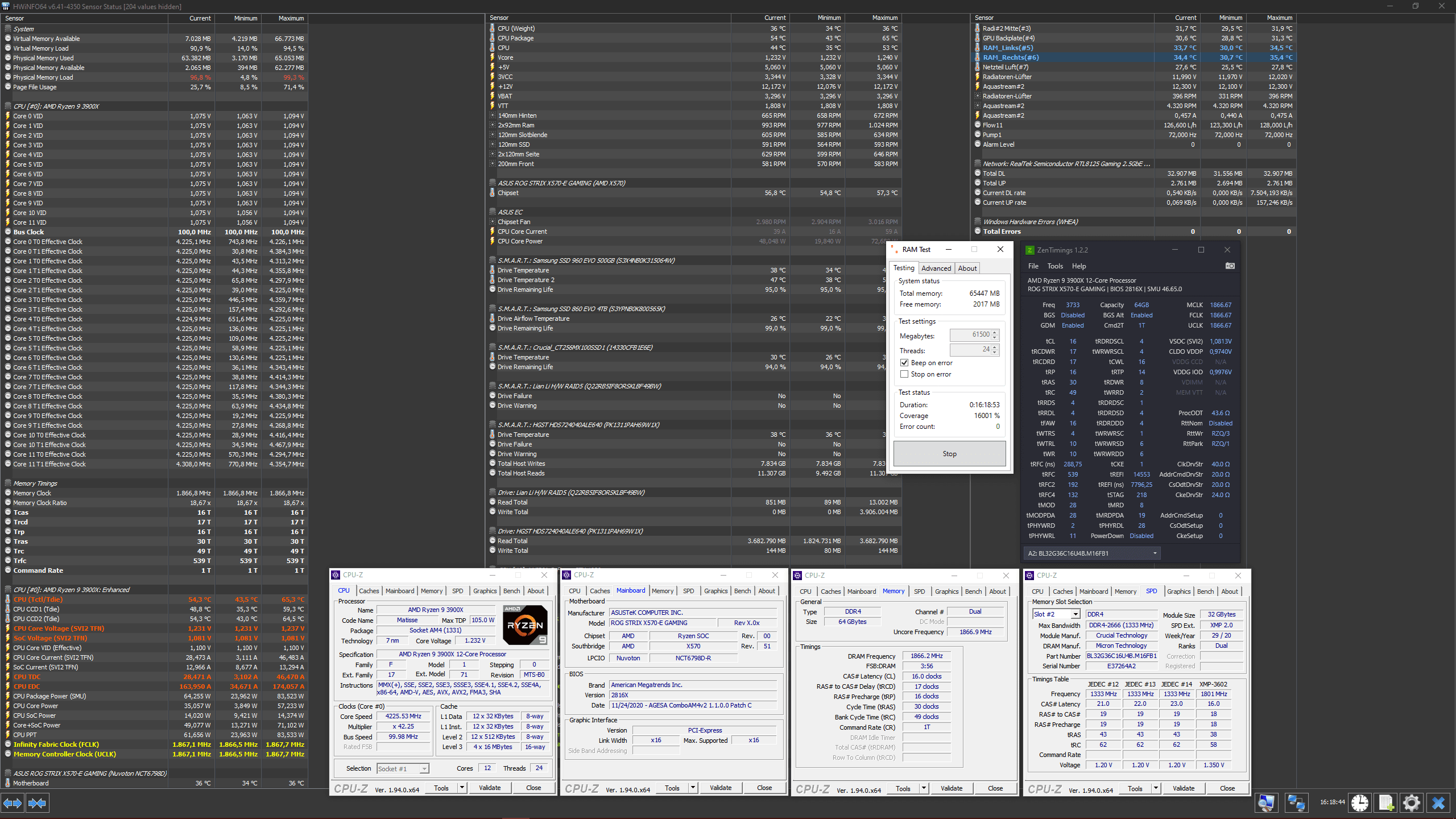Click Close in the CPU-Z Mainboard window

764,788
